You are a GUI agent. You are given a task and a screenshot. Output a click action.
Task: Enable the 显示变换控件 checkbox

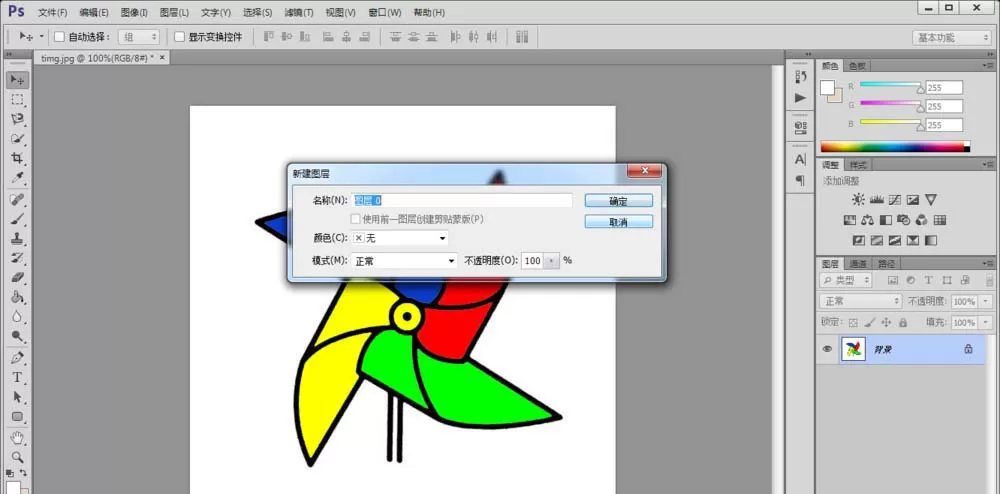point(179,37)
